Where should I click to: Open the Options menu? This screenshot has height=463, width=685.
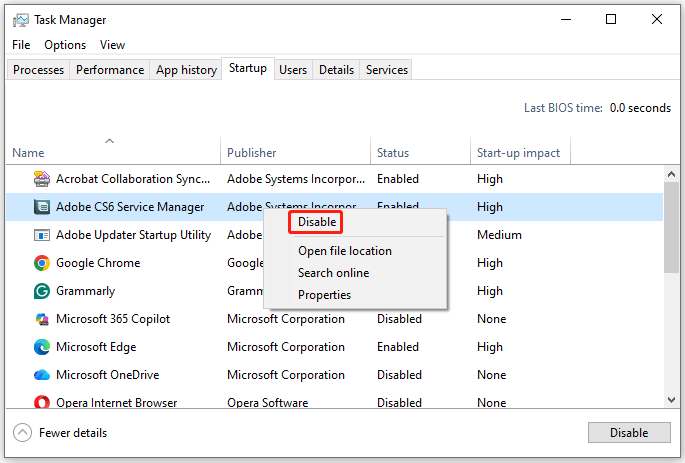pos(65,45)
